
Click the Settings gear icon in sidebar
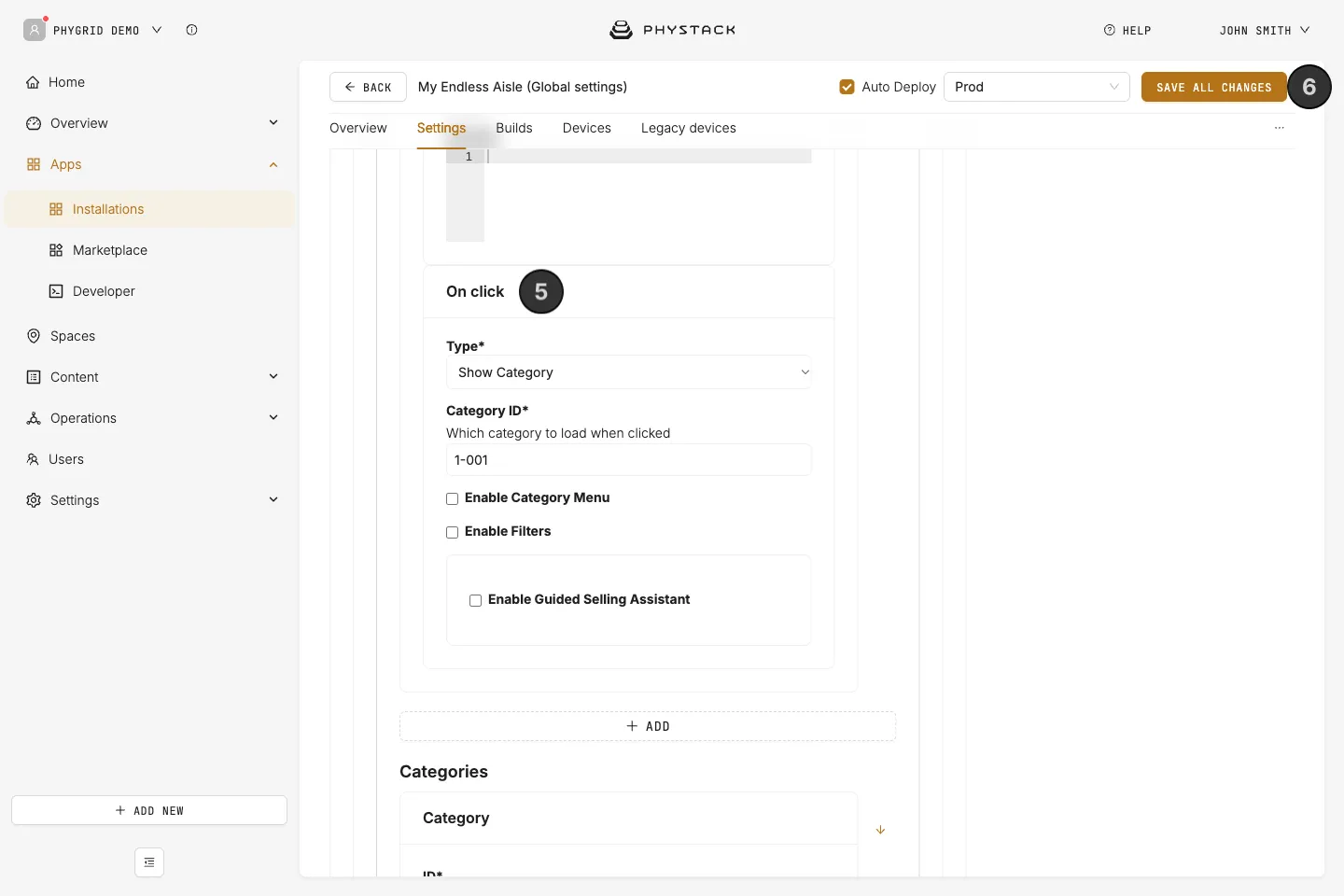click(34, 500)
